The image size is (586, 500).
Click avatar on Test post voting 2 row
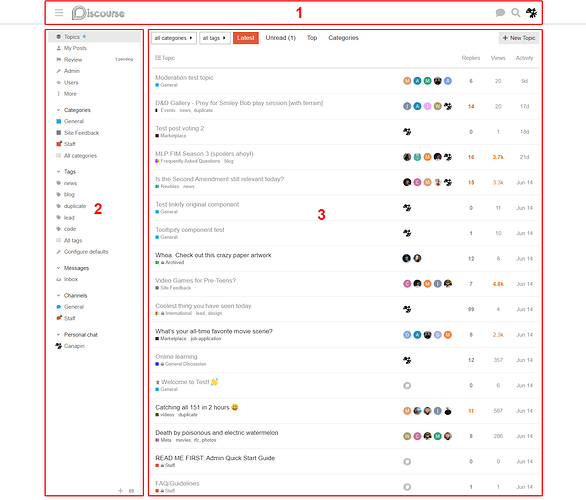click(407, 132)
